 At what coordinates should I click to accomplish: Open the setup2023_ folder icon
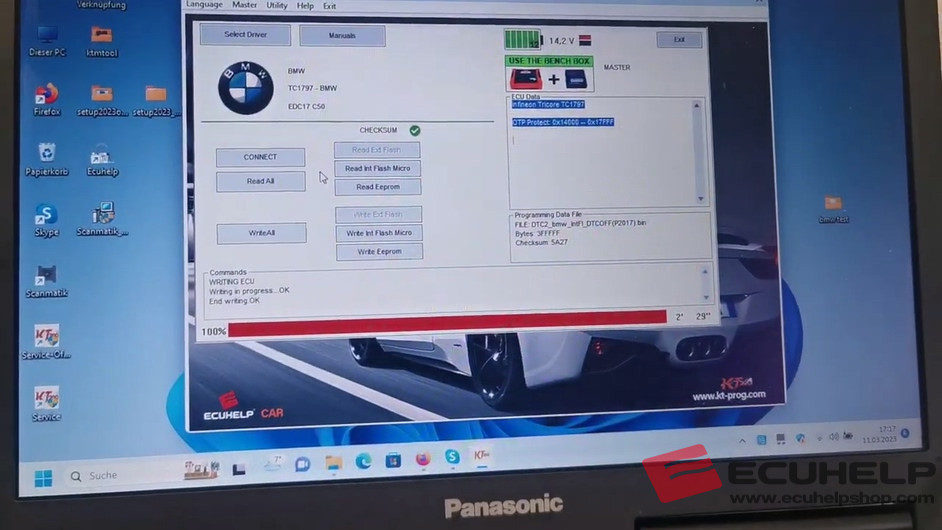coord(156,101)
